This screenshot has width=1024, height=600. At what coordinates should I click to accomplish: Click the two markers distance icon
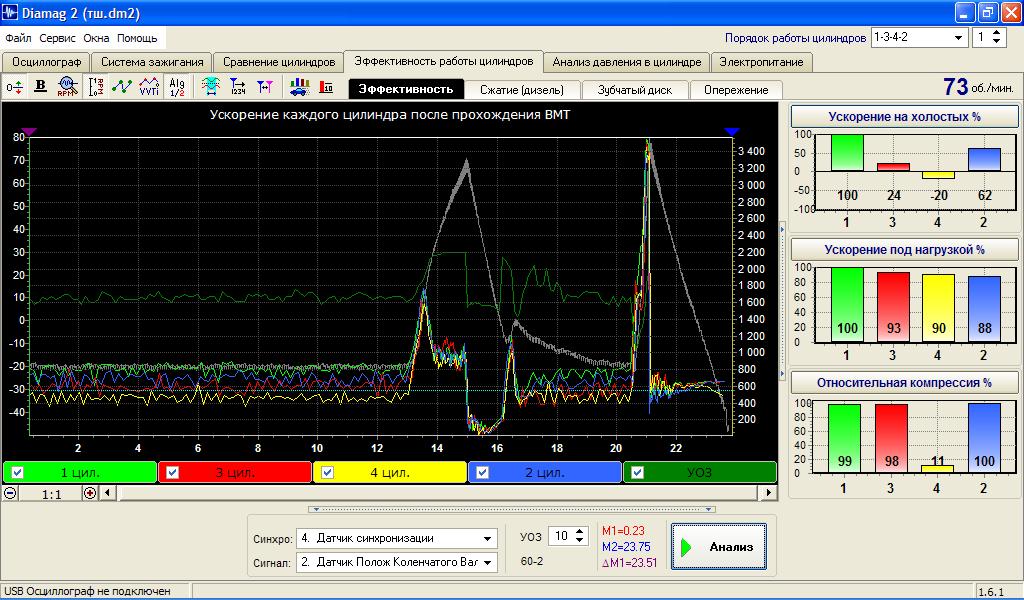click(264, 86)
